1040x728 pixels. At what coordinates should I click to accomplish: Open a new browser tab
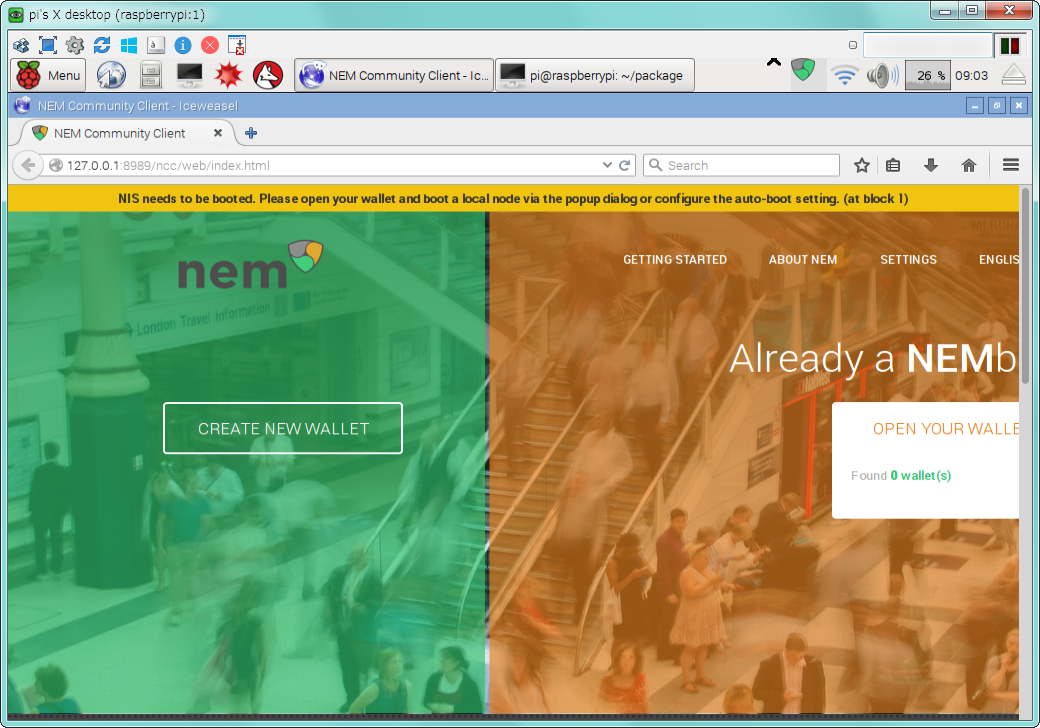coord(251,133)
